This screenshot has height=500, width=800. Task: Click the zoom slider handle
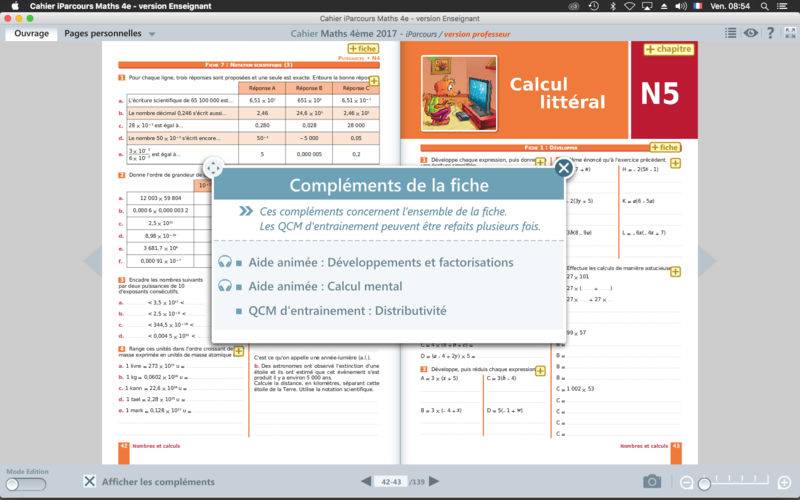point(704,484)
